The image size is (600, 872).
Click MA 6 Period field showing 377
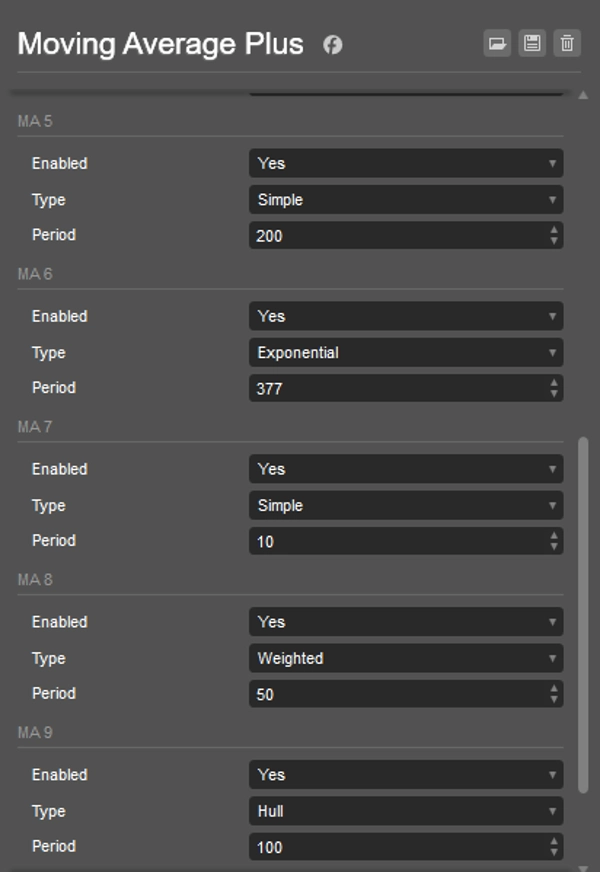click(396, 389)
